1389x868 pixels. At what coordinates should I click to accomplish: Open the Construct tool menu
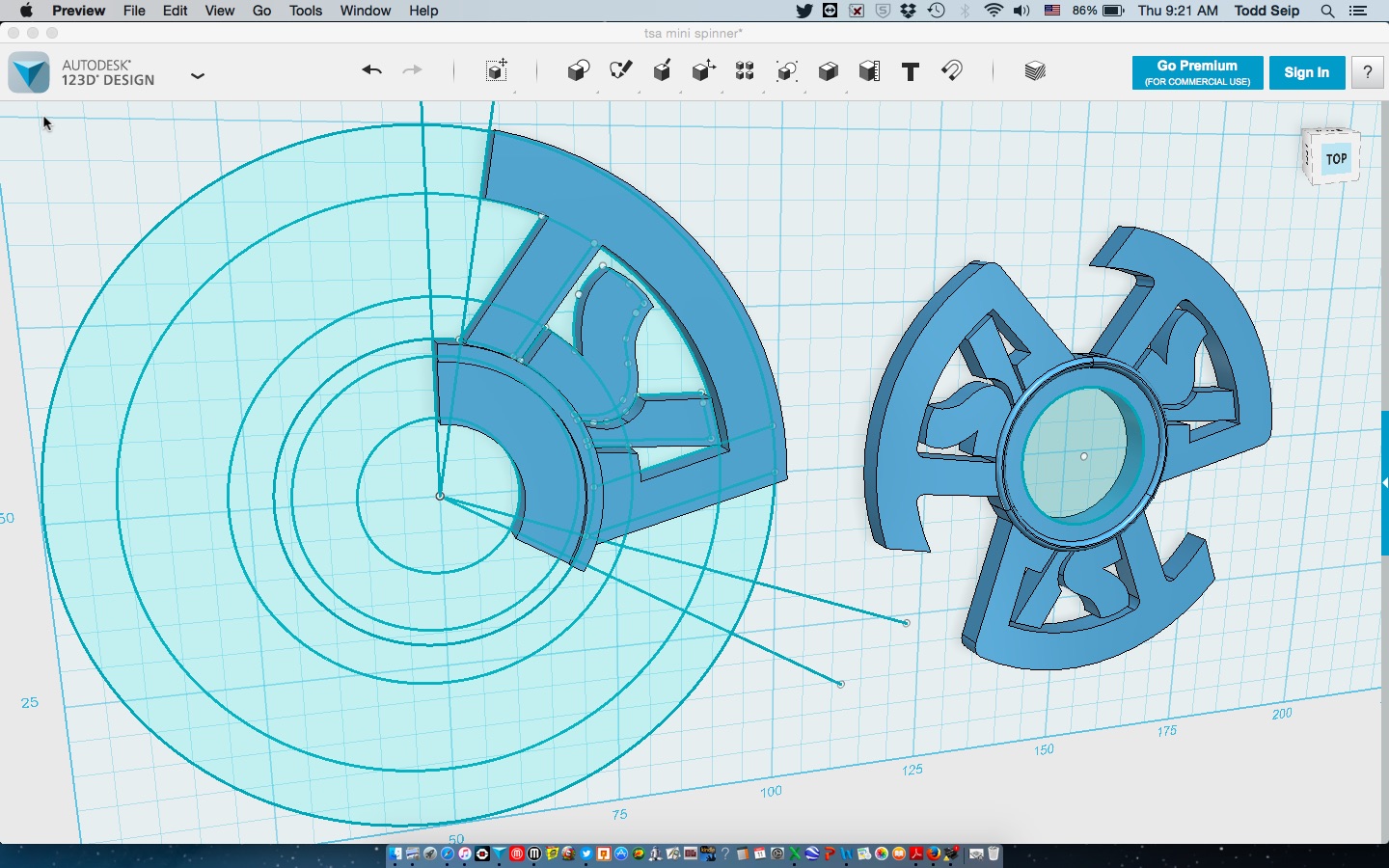tap(663, 70)
